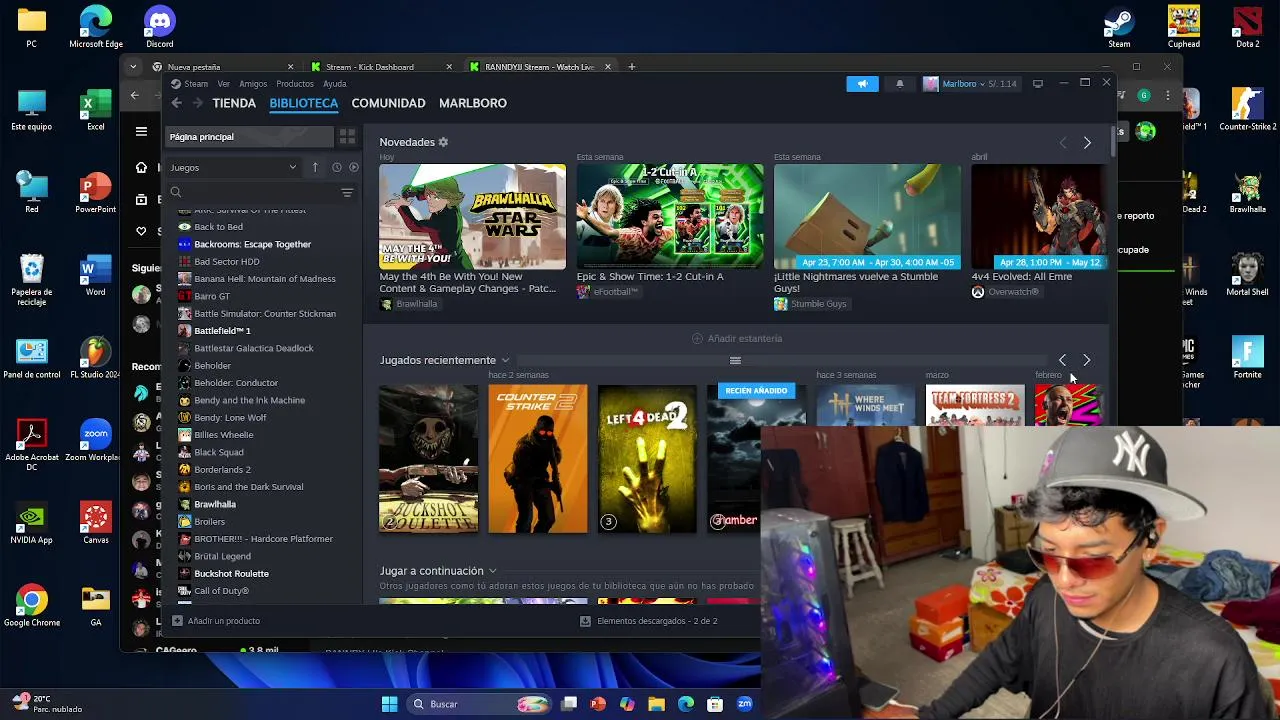Open Ver menu
1280x720 pixels.
(x=224, y=84)
